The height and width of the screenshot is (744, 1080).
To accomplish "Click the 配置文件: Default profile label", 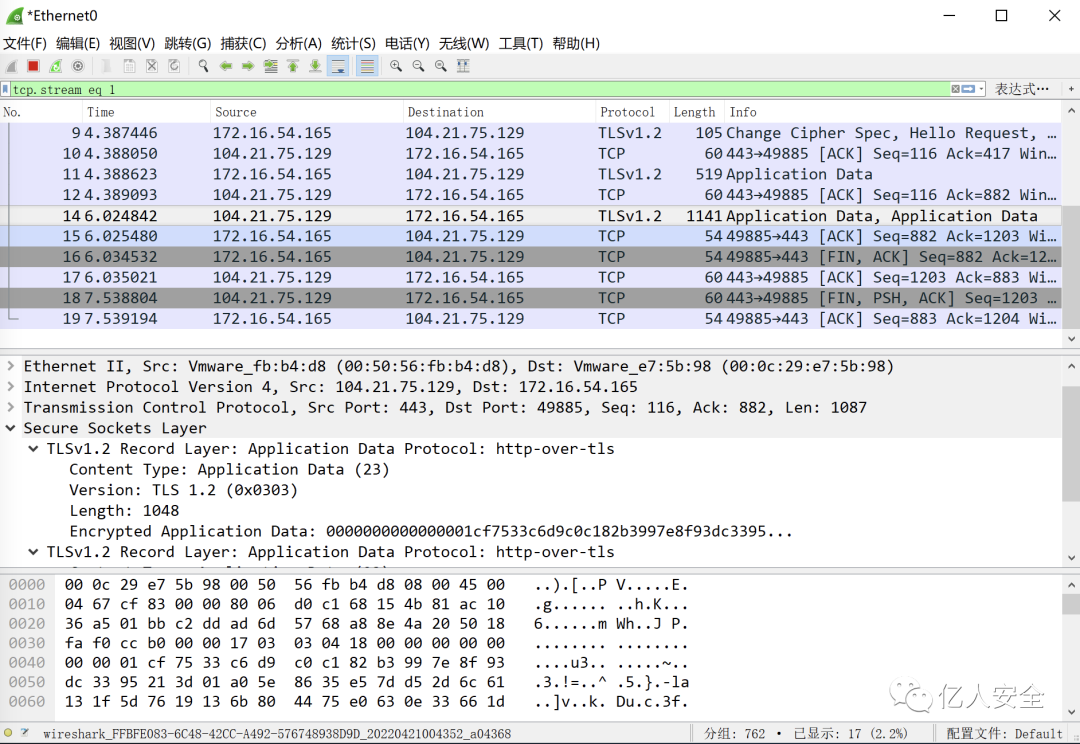I will point(1004,734).
